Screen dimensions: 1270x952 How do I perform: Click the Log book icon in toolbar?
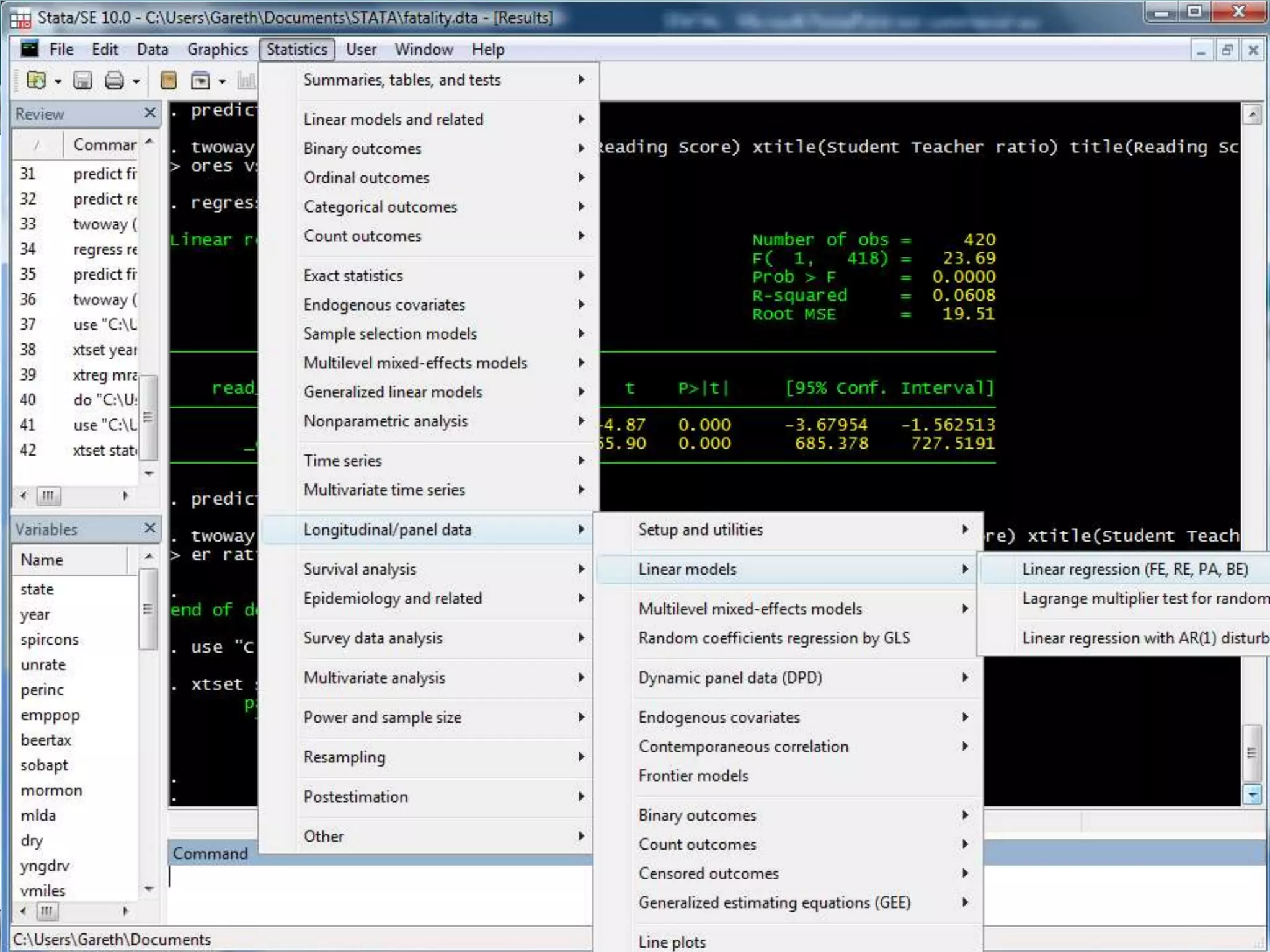[169, 81]
